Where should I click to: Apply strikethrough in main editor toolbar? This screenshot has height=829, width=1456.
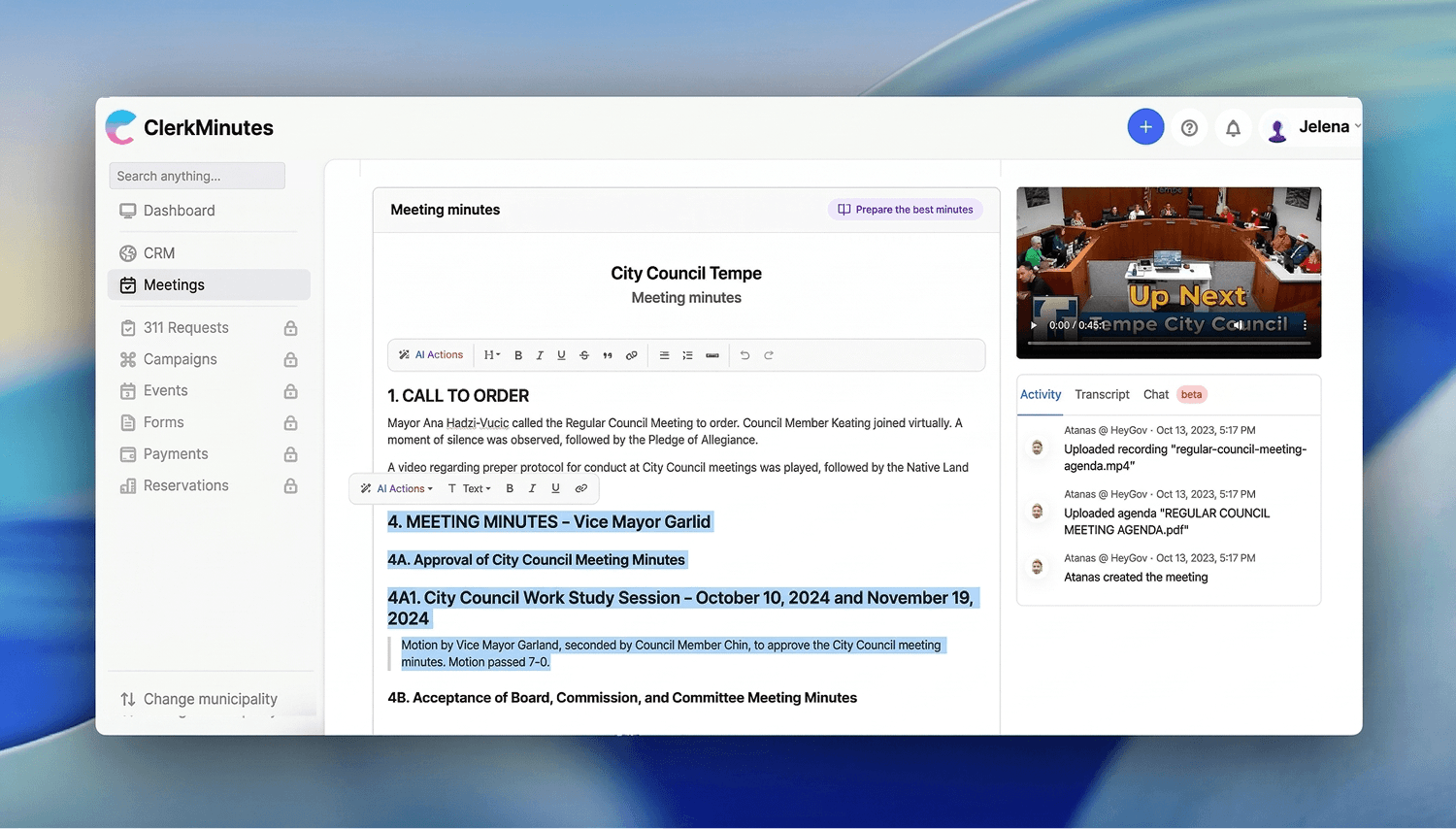[584, 355]
